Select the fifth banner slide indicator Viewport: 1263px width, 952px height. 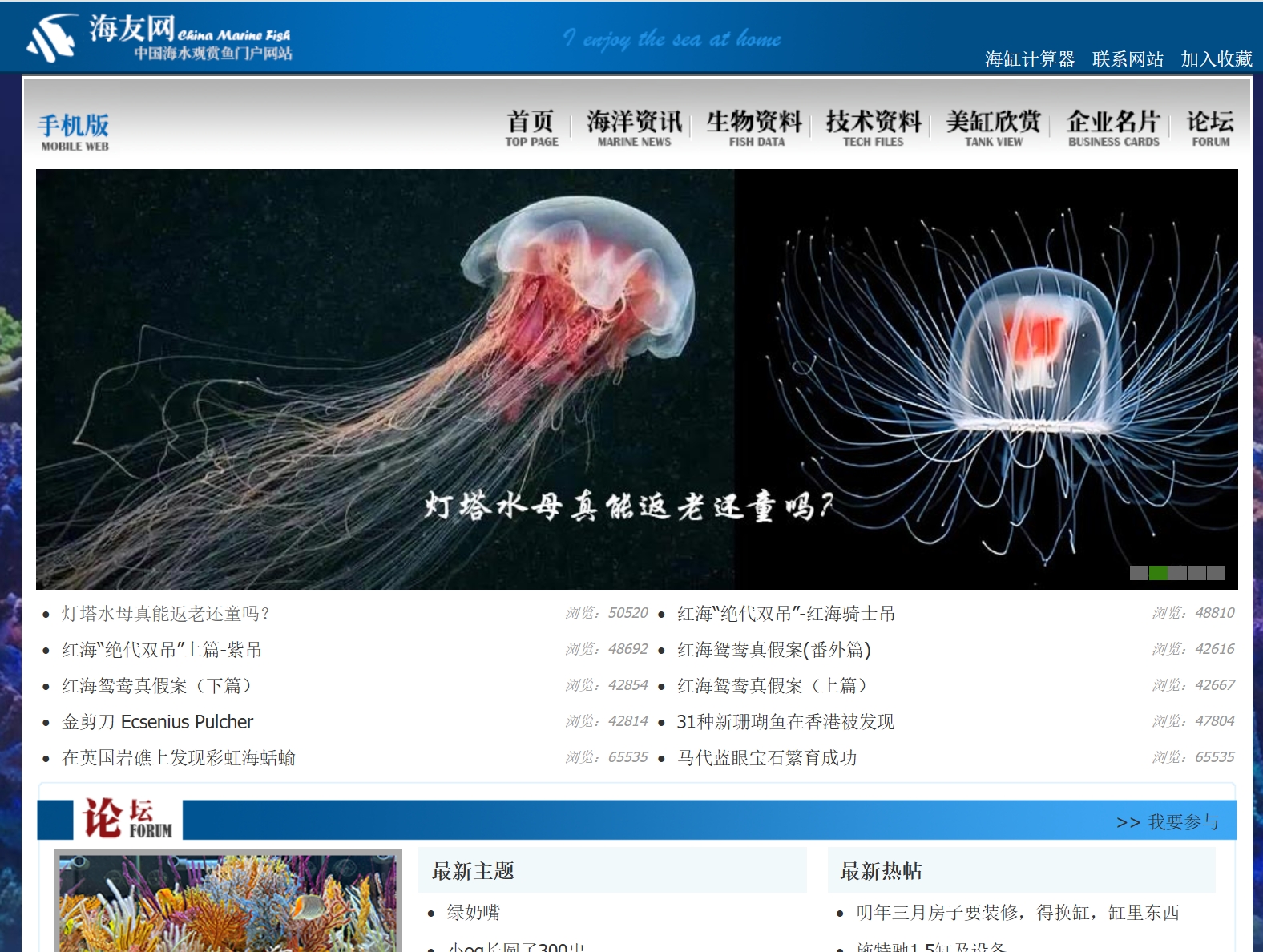click(1216, 573)
